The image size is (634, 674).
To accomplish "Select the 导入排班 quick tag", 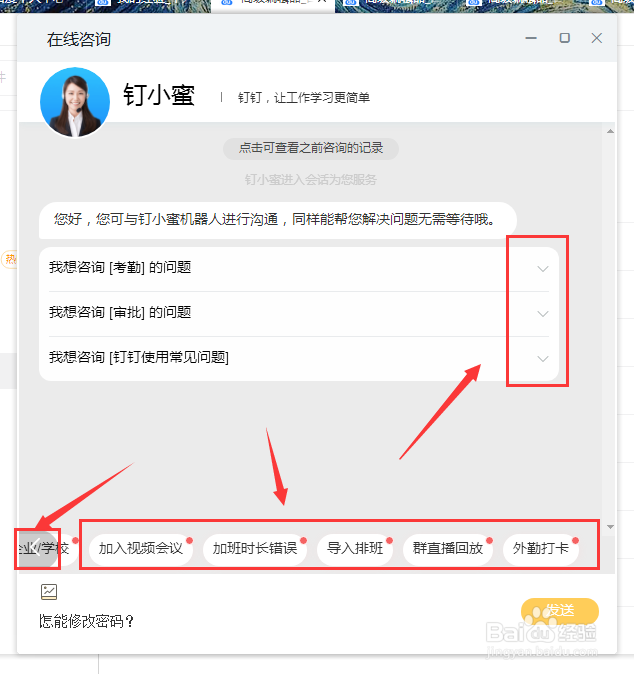I will click(x=355, y=548).
